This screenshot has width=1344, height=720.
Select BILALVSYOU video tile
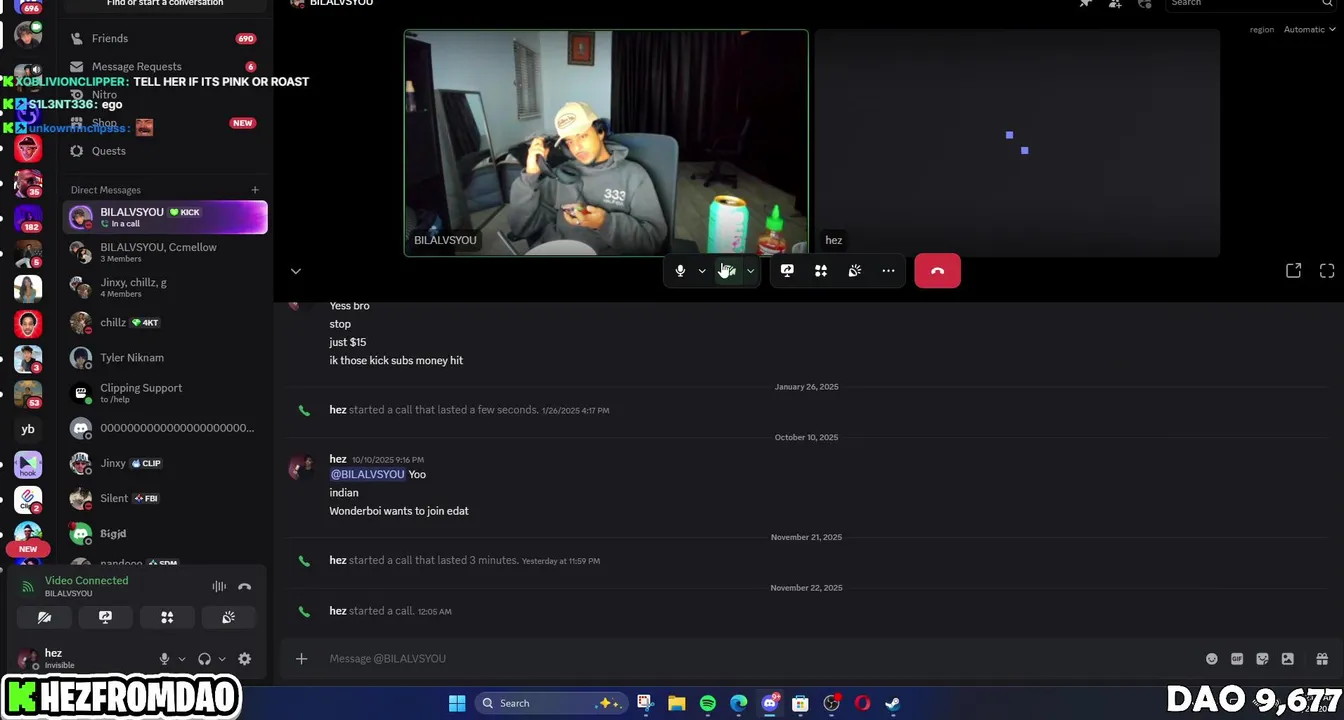point(606,143)
